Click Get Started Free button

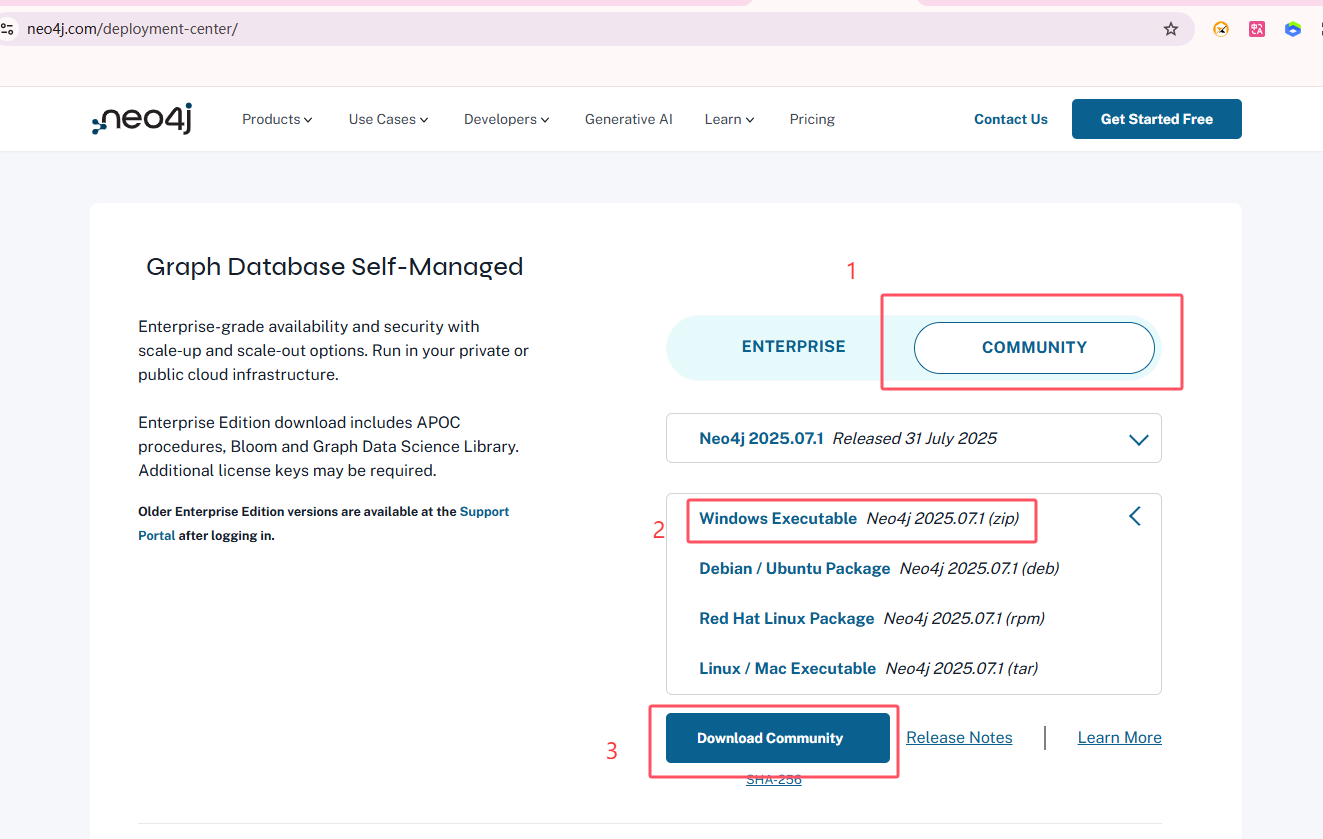[1157, 119]
